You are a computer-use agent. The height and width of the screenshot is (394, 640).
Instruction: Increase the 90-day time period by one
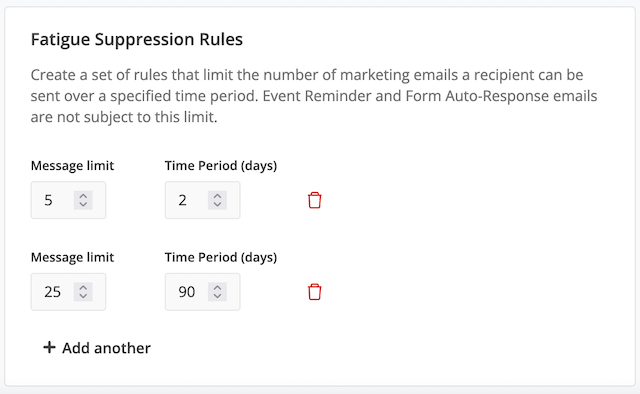pos(217,288)
